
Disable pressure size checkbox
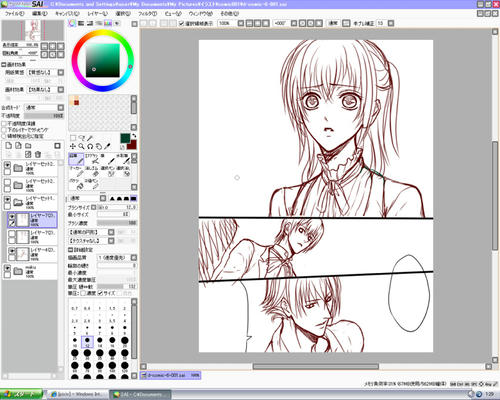[x=100, y=293]
